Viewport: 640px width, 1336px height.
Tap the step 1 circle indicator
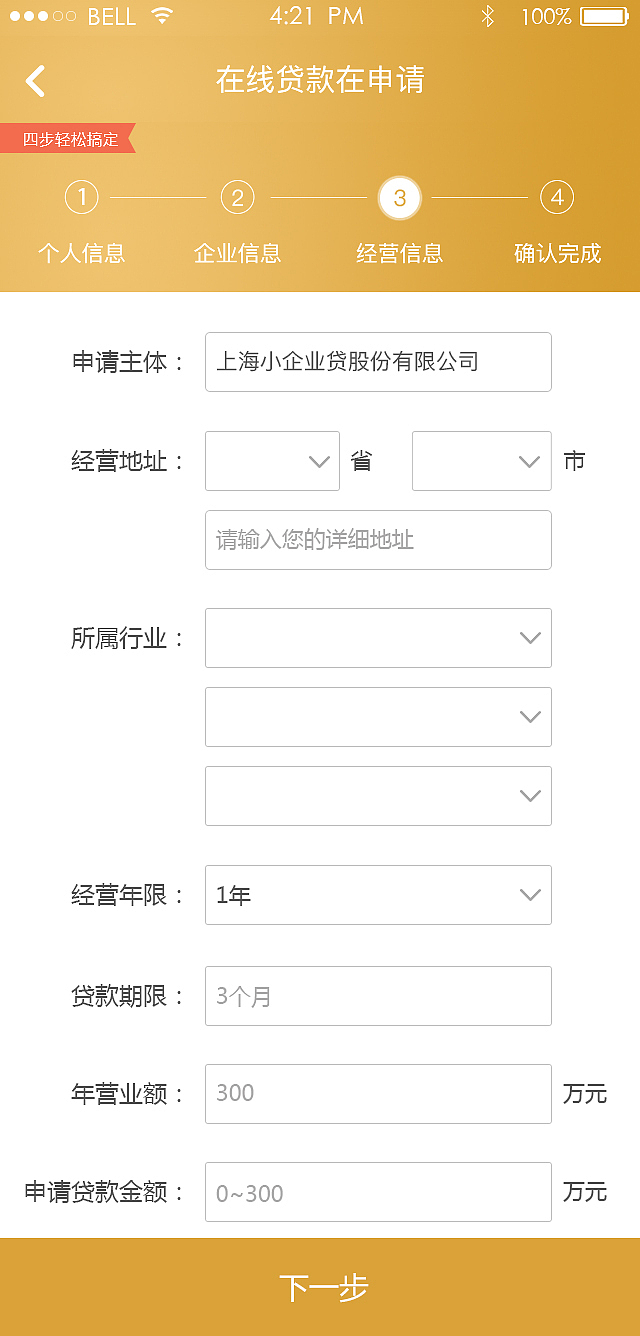click(81, 197)
